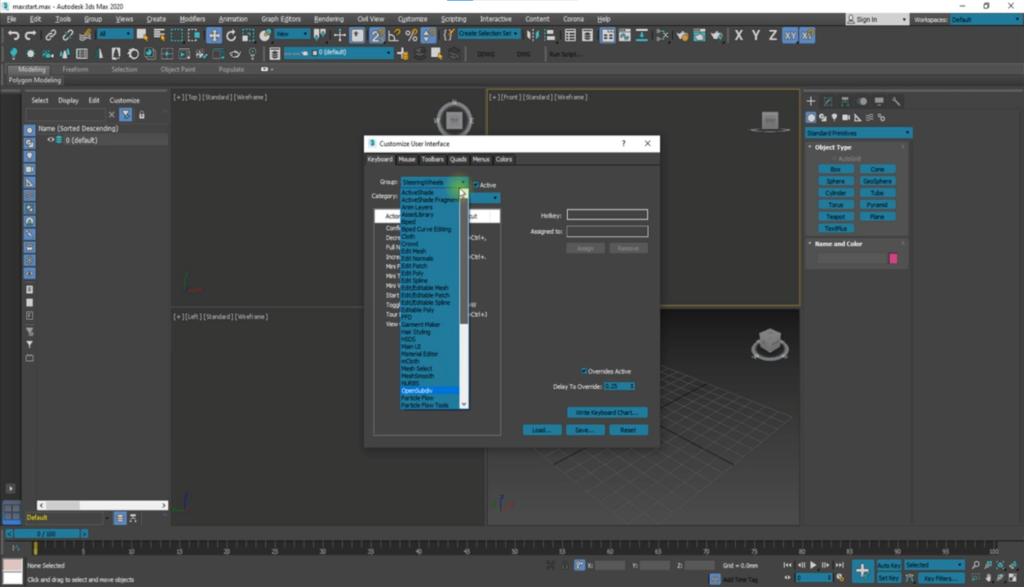Click the Undo arrow icon
Viewport: 1024px width, 587px height.
13,35
